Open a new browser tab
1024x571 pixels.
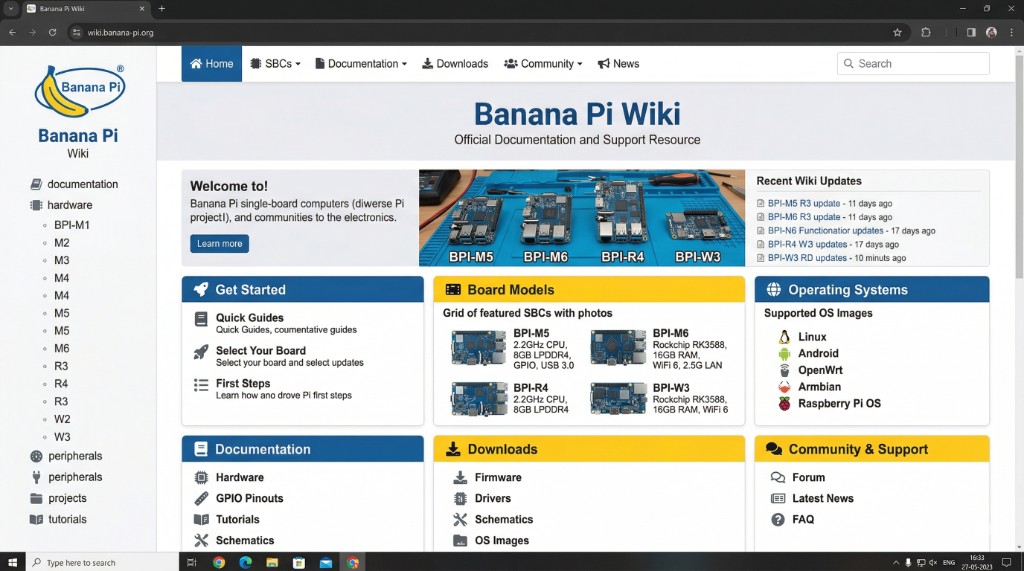coord(162,8)
